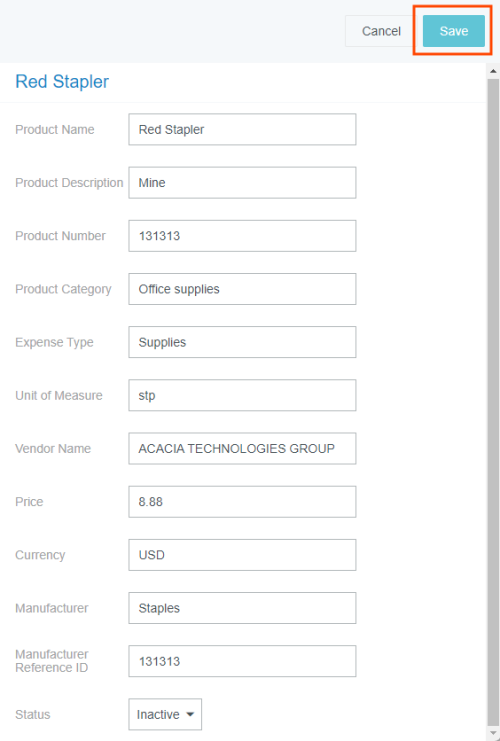Click the Red Stapler heading title
500x741 pixels.
pos(62,82)
